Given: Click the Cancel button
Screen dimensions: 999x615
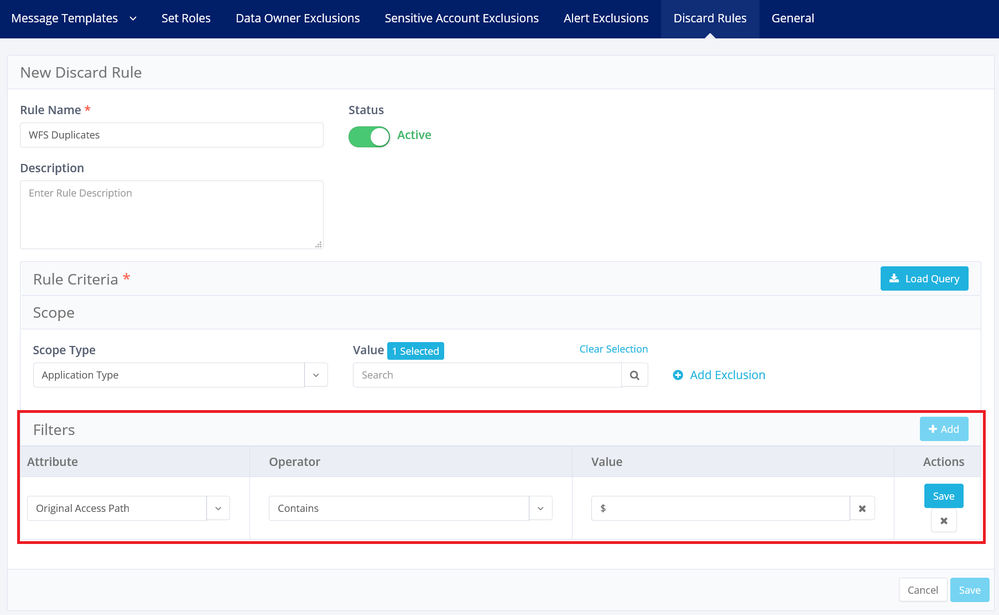Looking at the screenshot, I should 922,590.
